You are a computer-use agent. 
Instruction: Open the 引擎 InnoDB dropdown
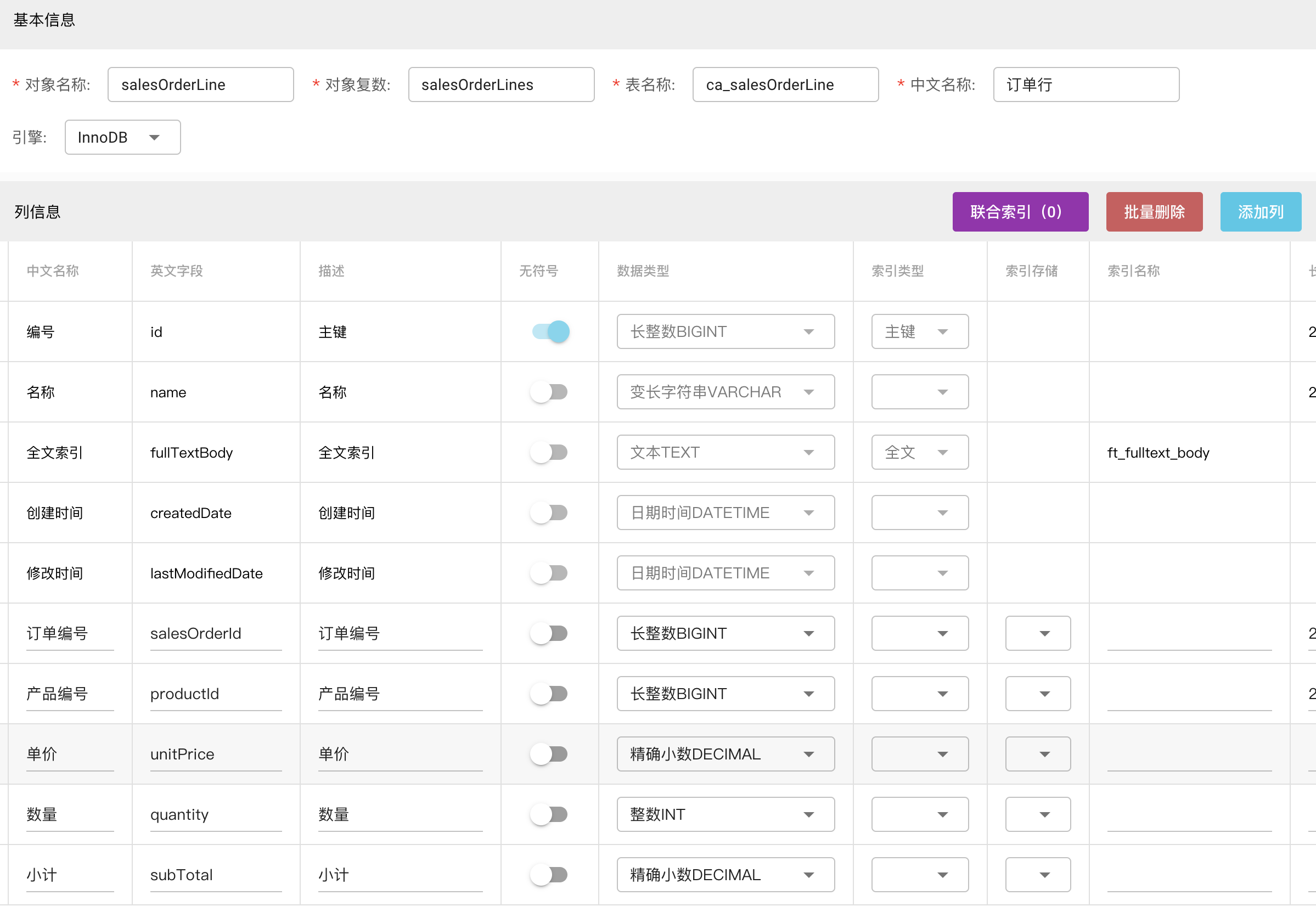click(x=122, y=137)
